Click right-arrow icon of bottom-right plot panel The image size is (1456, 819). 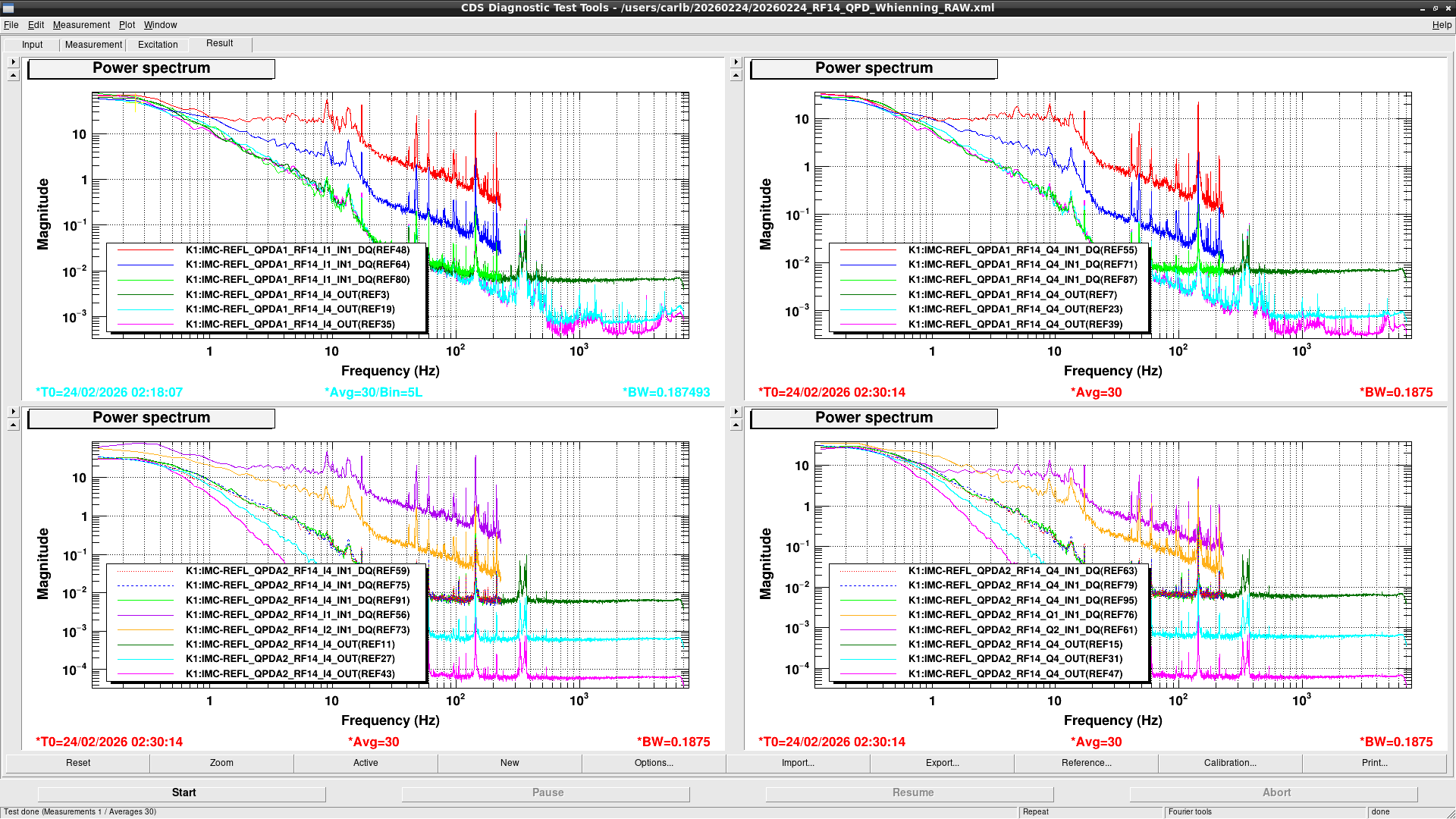[x=736, y=412]
